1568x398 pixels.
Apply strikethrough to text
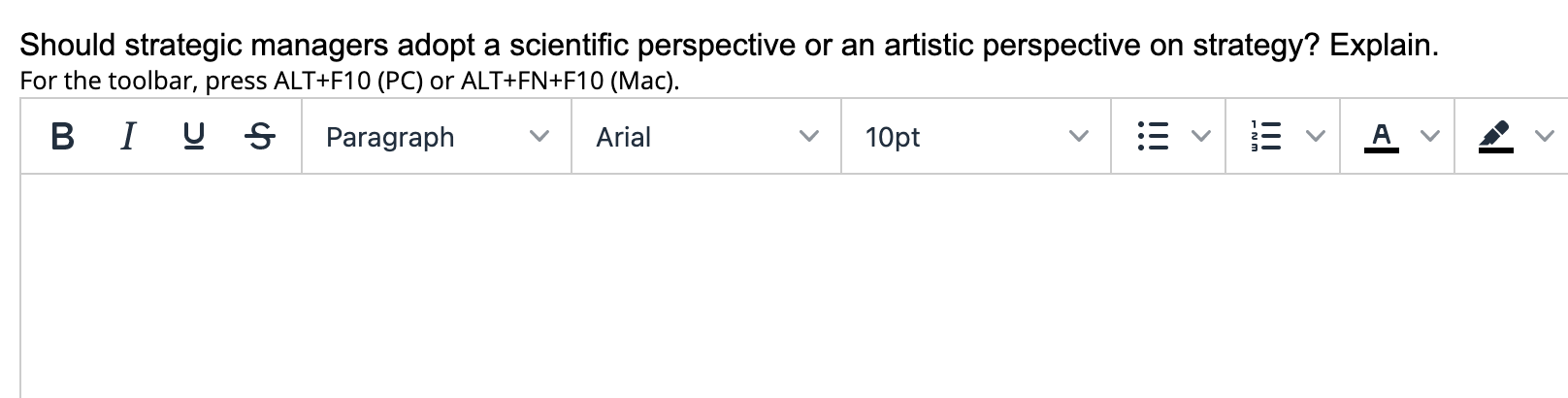pyautogui.click(x=259, y=137)
